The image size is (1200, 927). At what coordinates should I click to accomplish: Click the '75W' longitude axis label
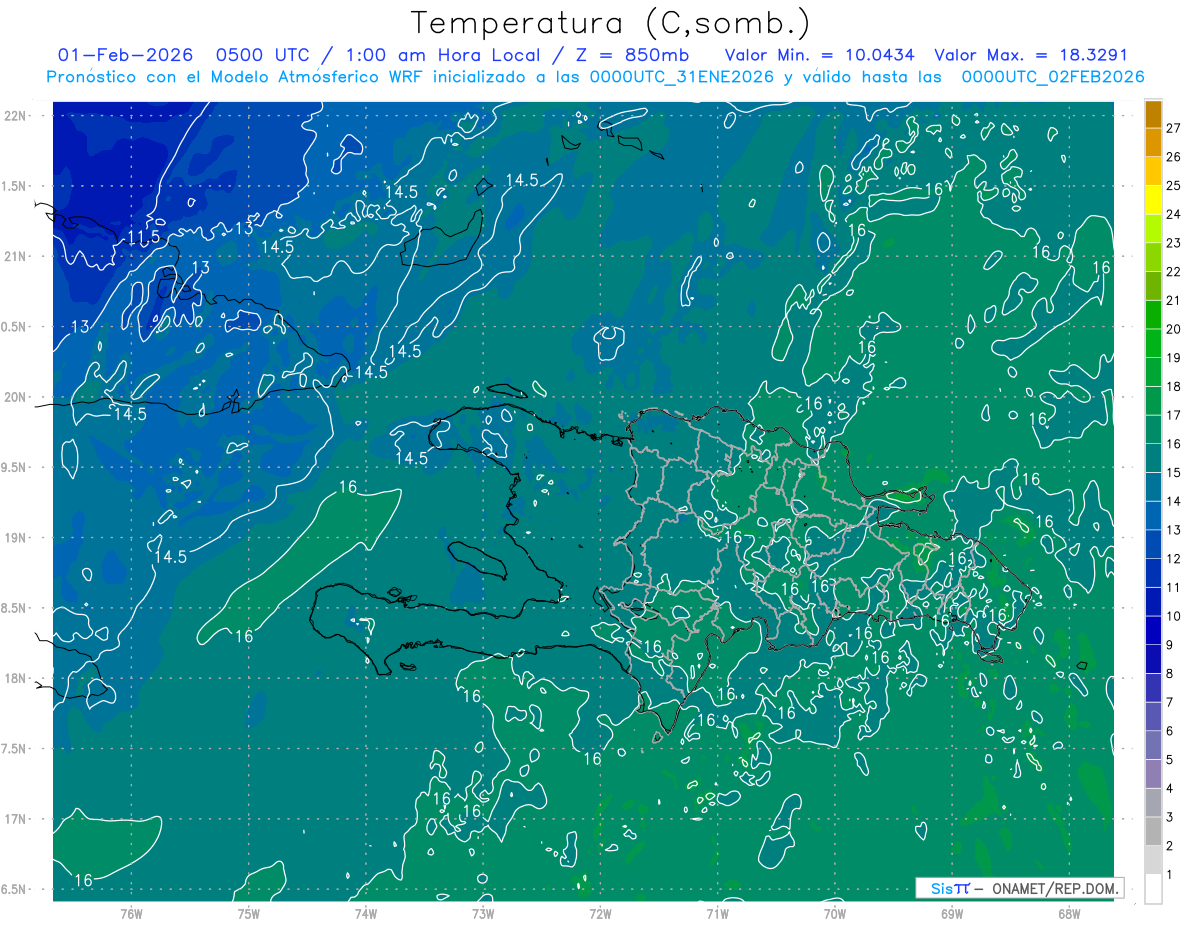pos(249,913)
